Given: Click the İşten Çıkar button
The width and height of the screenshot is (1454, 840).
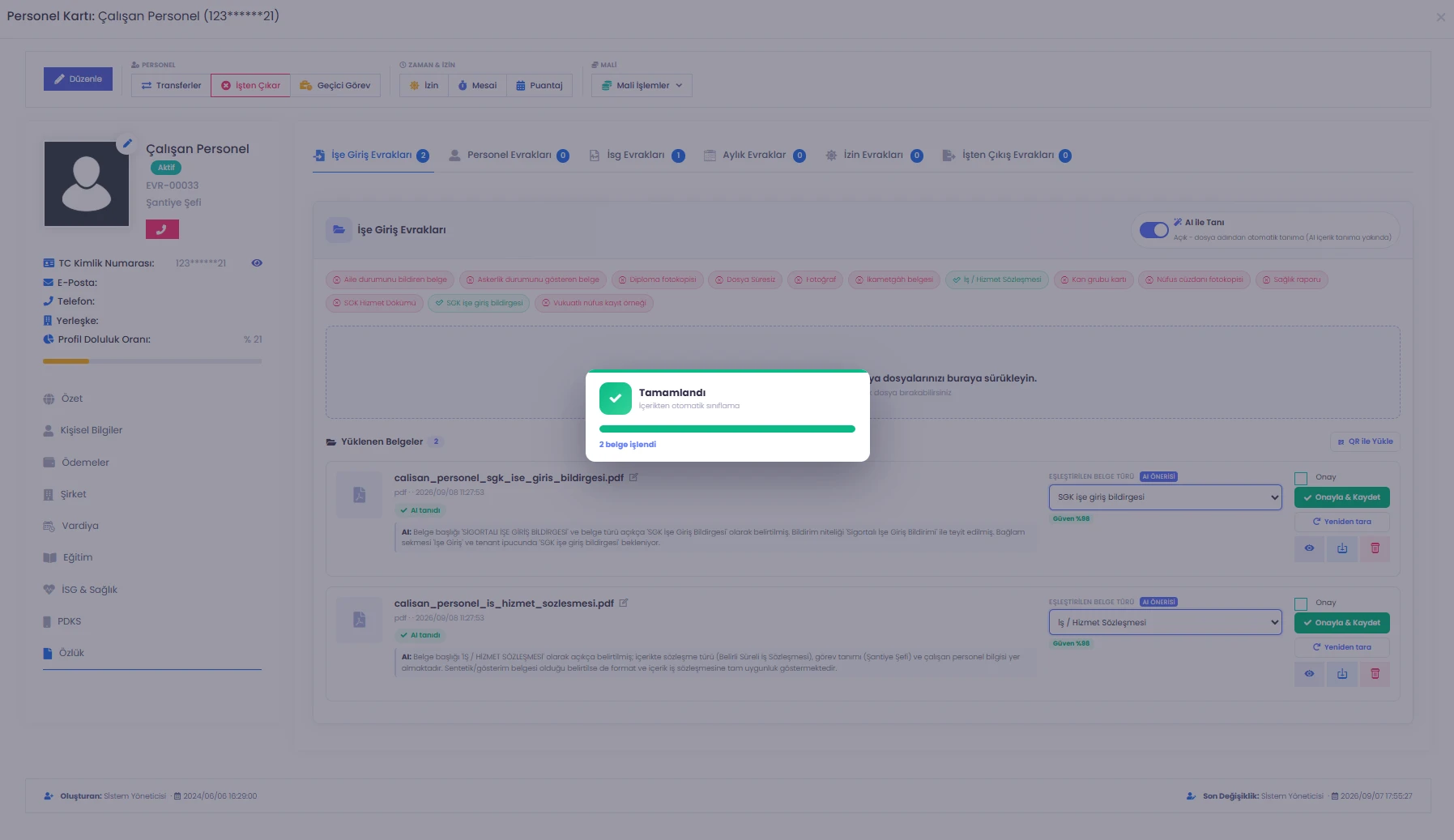Looking at the screenshot, I should pyautogui.click(x=251, y=86).
